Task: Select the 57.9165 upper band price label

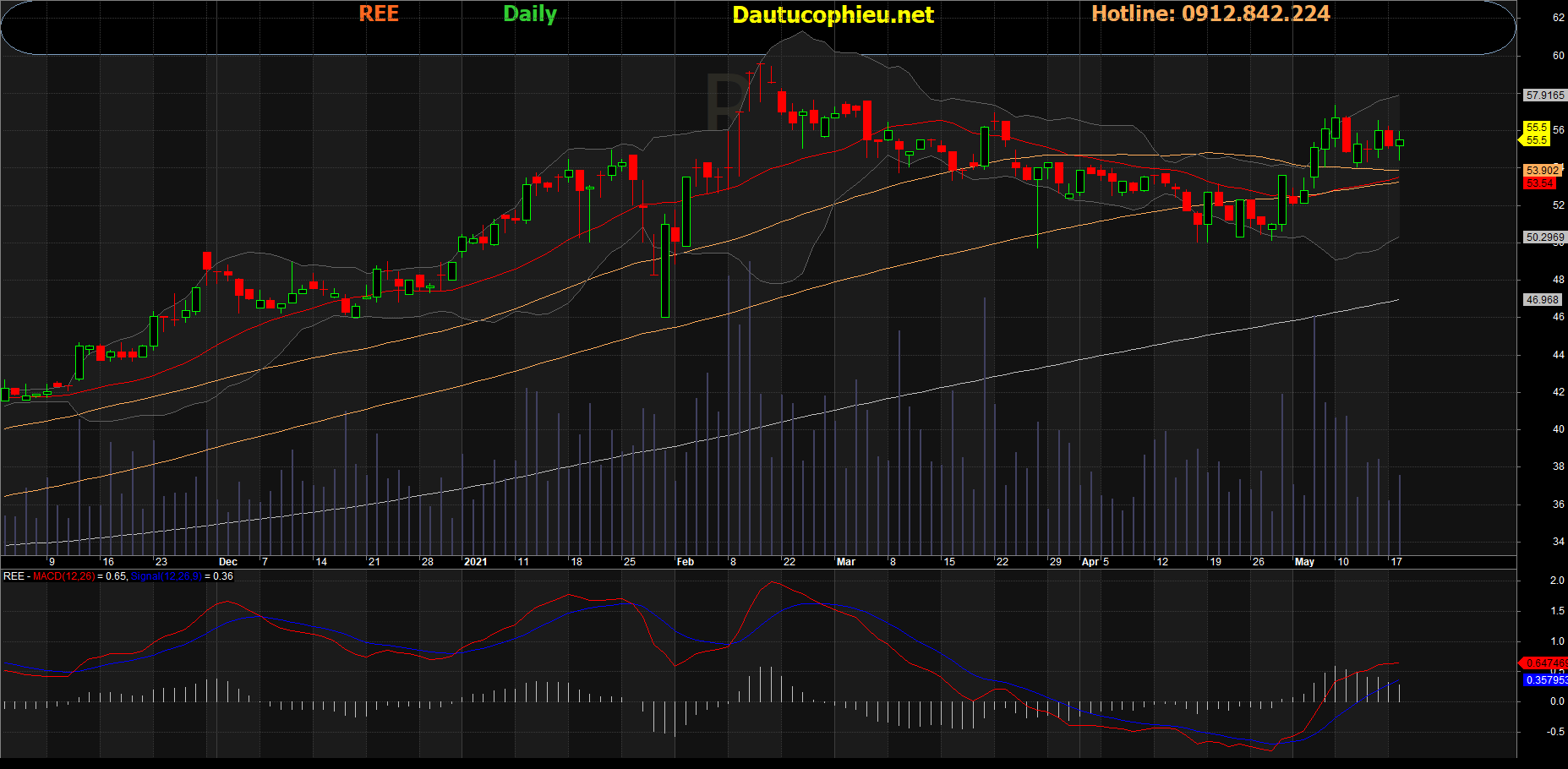Action: tap(1545, 95)
